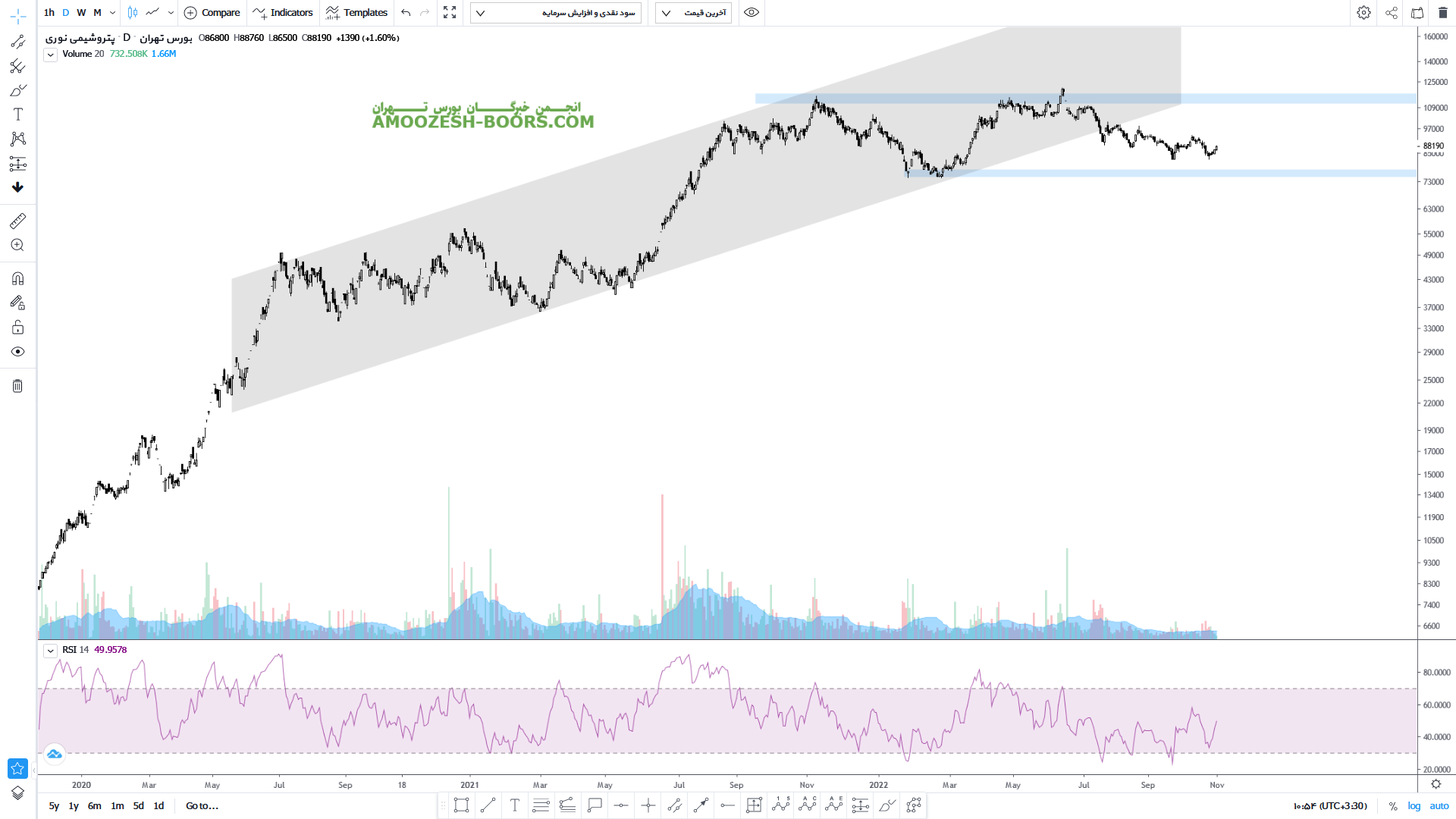Viewport: 1456px width, 819px height.
Task: Open the Indicators menu
Action: click(283, 13)
